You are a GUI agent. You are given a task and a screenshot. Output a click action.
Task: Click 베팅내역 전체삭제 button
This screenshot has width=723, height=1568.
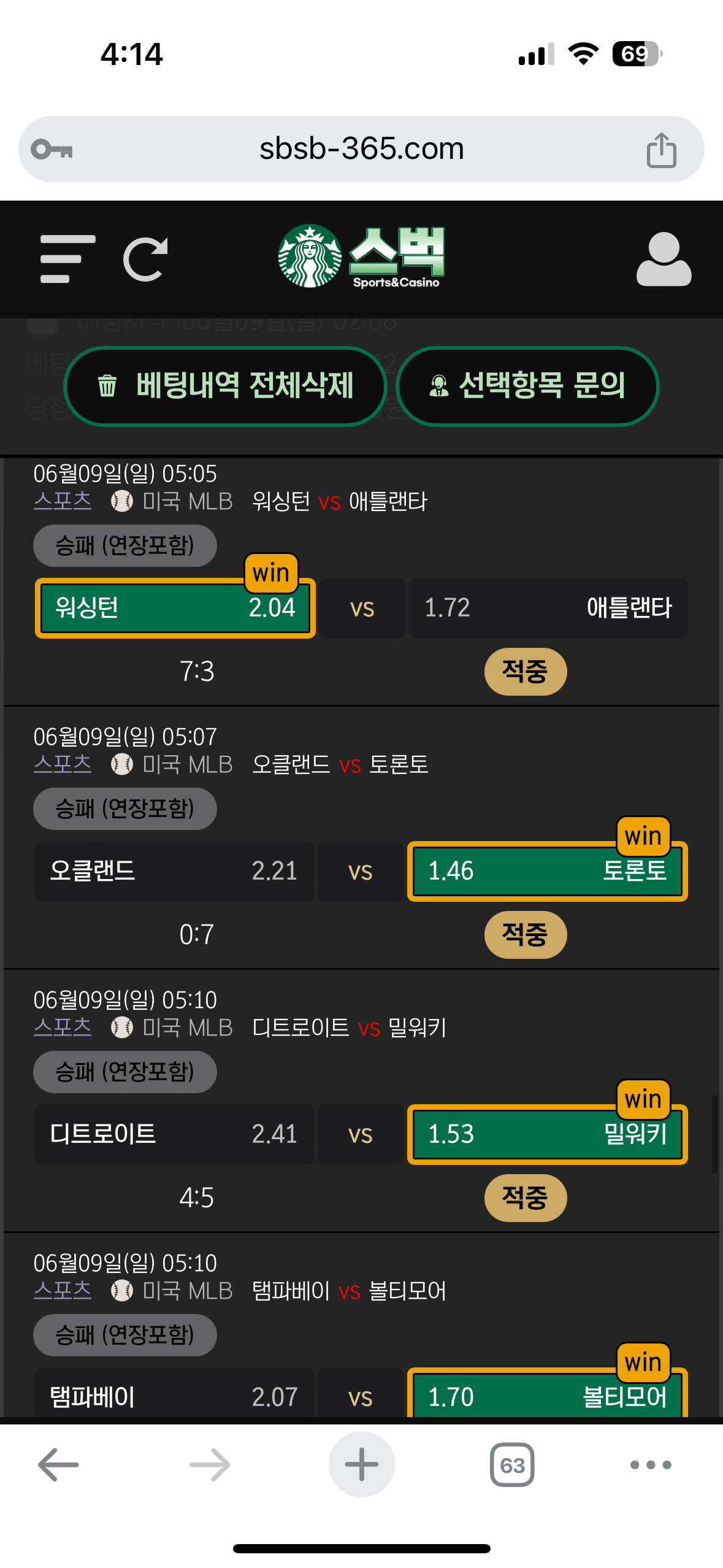tap(225, 386)
